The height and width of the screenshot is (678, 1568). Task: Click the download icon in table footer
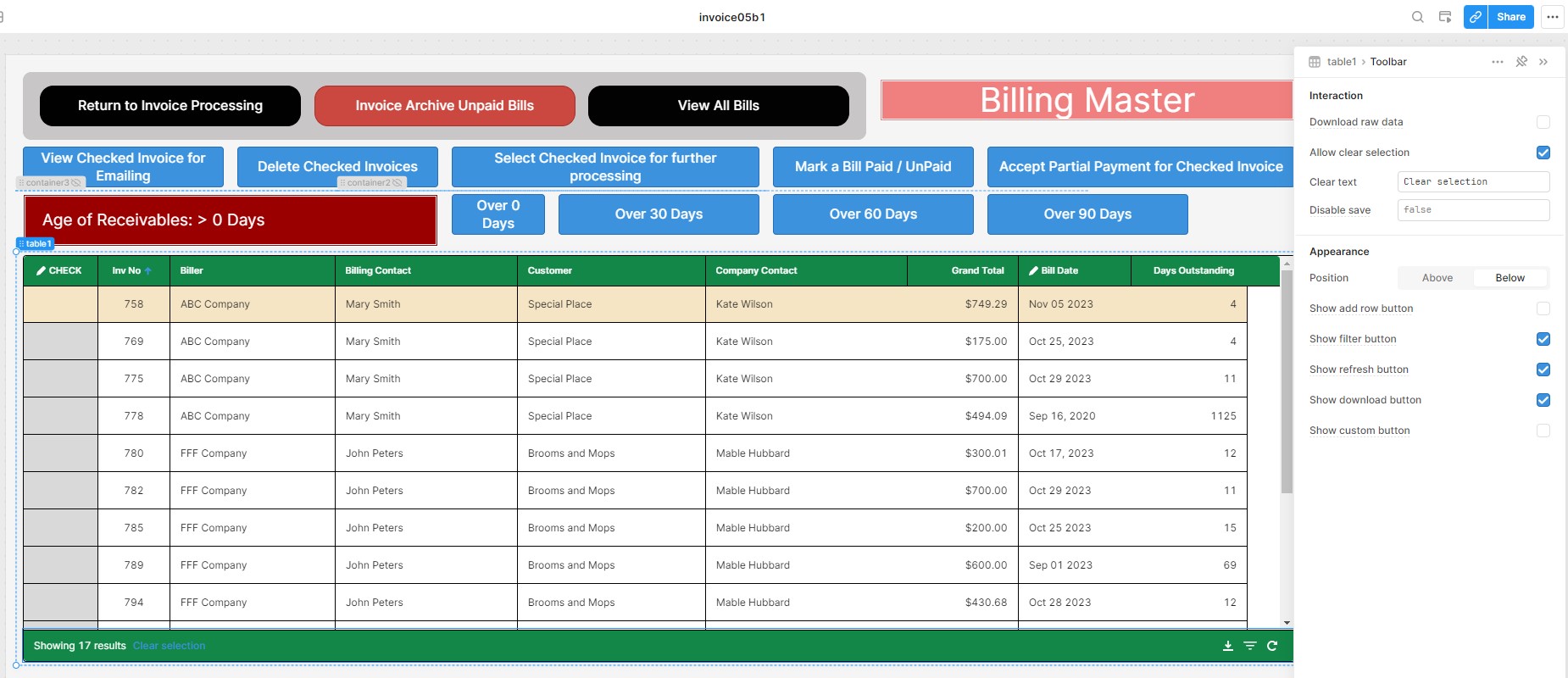tap(1228, 646)
